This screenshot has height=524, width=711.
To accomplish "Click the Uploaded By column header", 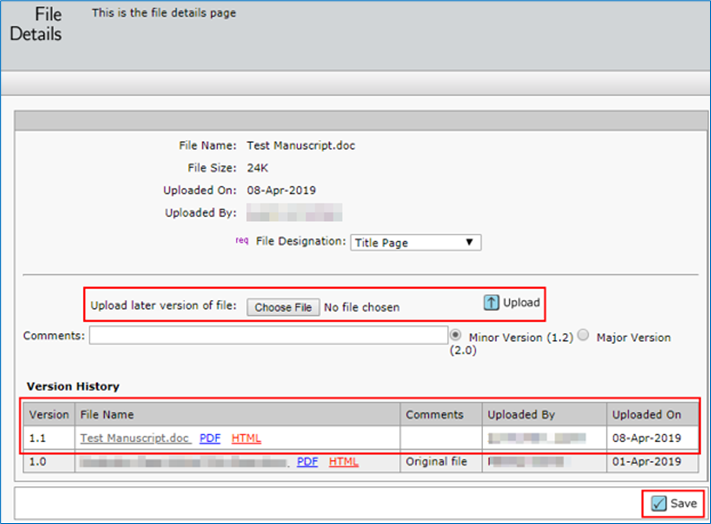I will (521, 414).
